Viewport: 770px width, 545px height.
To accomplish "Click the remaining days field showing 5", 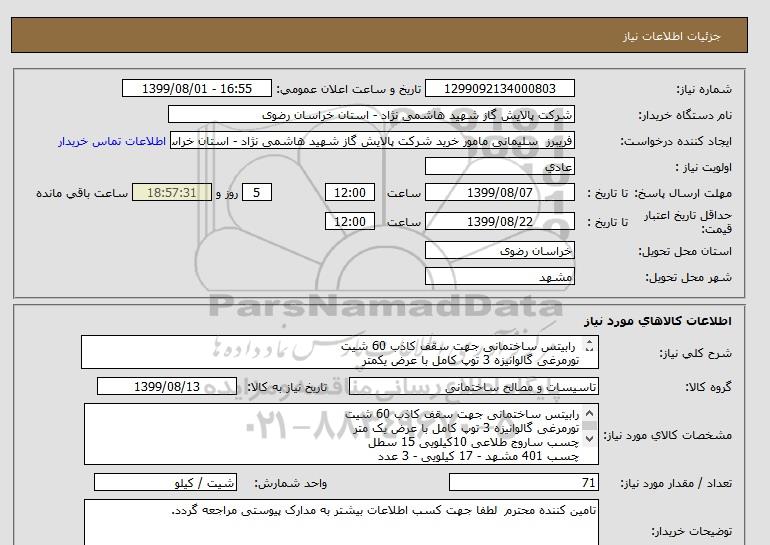I will [258, 193].
